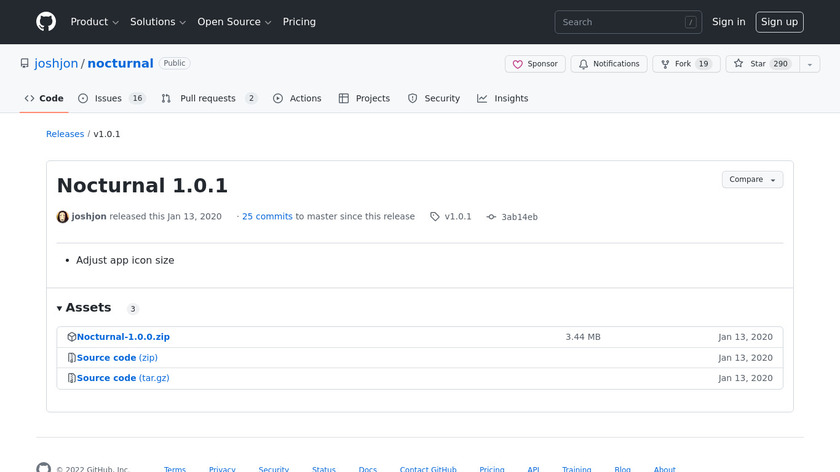Click the Sponsor heart button
840x472 pixels.
pyautogui.click(x=535, y=64)
